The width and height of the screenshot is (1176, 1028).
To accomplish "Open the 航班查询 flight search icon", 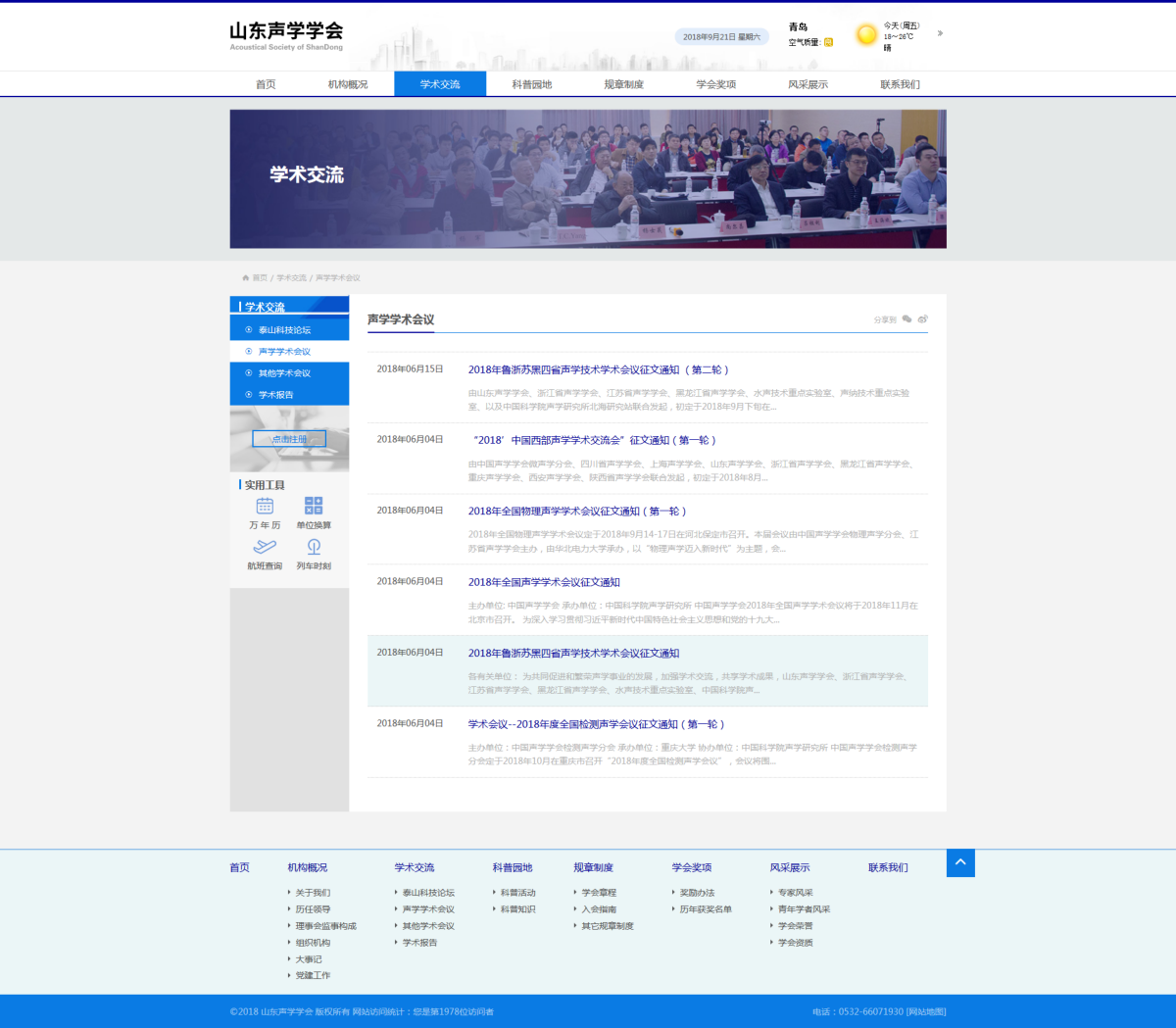I will click(265, 547).
